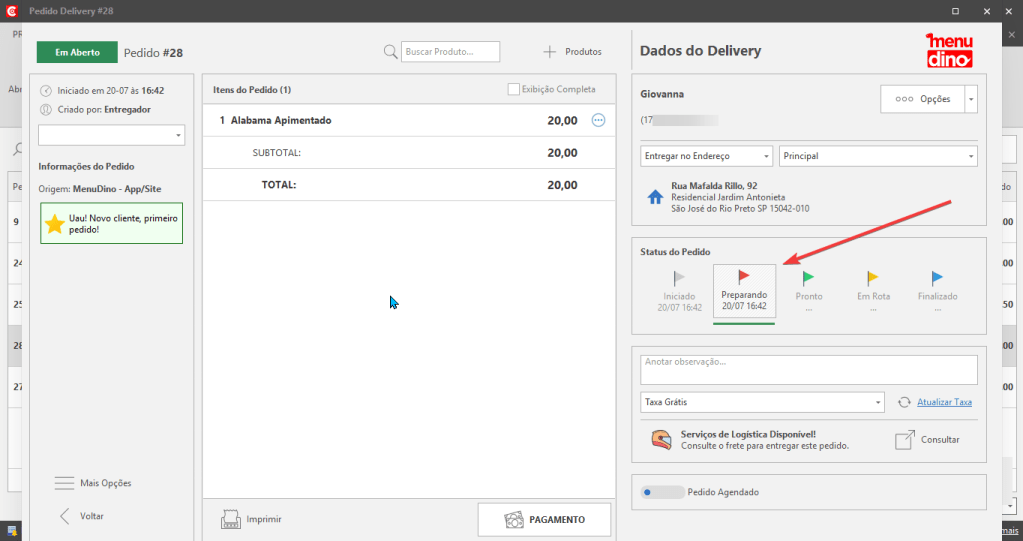This screenshot has width=1023, height=541.
Task: Click the refresh icon beside Atualizar Taxa
Action: point(904,402)
